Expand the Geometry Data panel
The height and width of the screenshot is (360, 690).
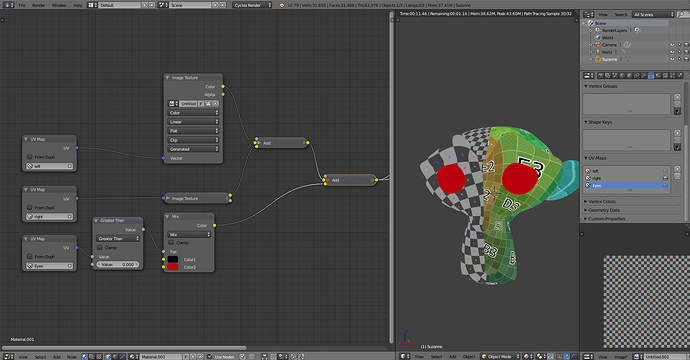pos(586,210)
